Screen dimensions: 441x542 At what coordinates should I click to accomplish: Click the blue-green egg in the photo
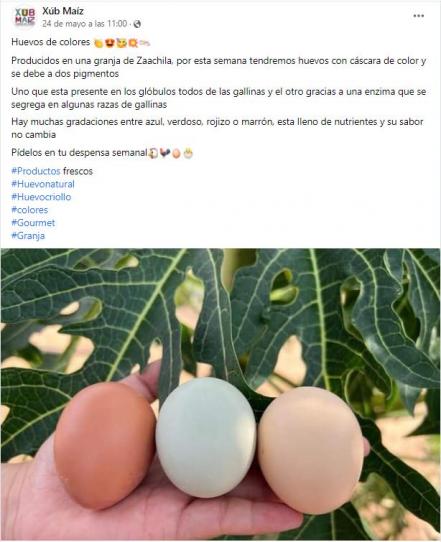[206, 437]
